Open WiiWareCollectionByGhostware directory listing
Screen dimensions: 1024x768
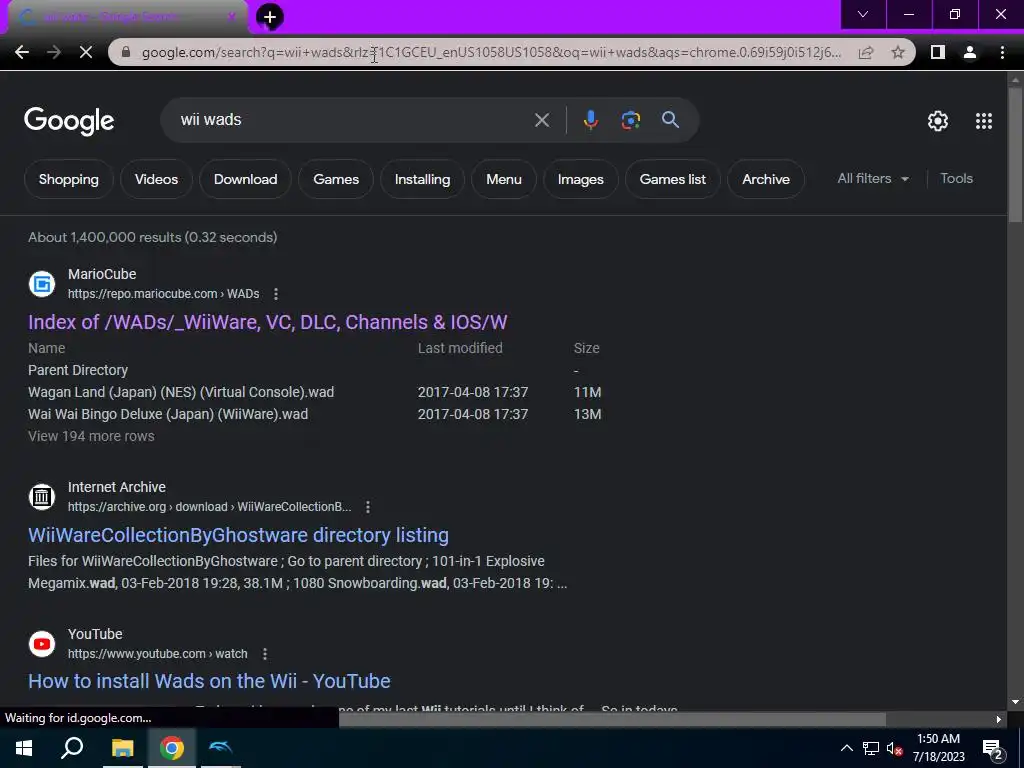[238, 536]
